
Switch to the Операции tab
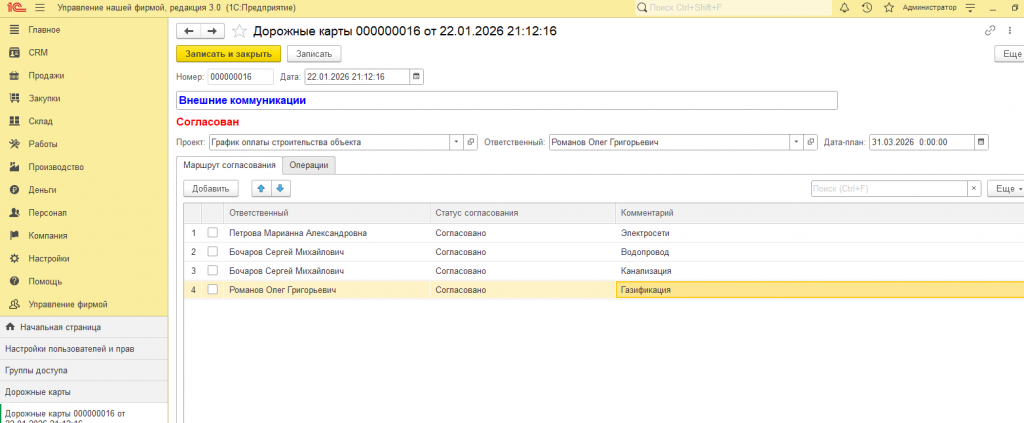click(309, 165)
